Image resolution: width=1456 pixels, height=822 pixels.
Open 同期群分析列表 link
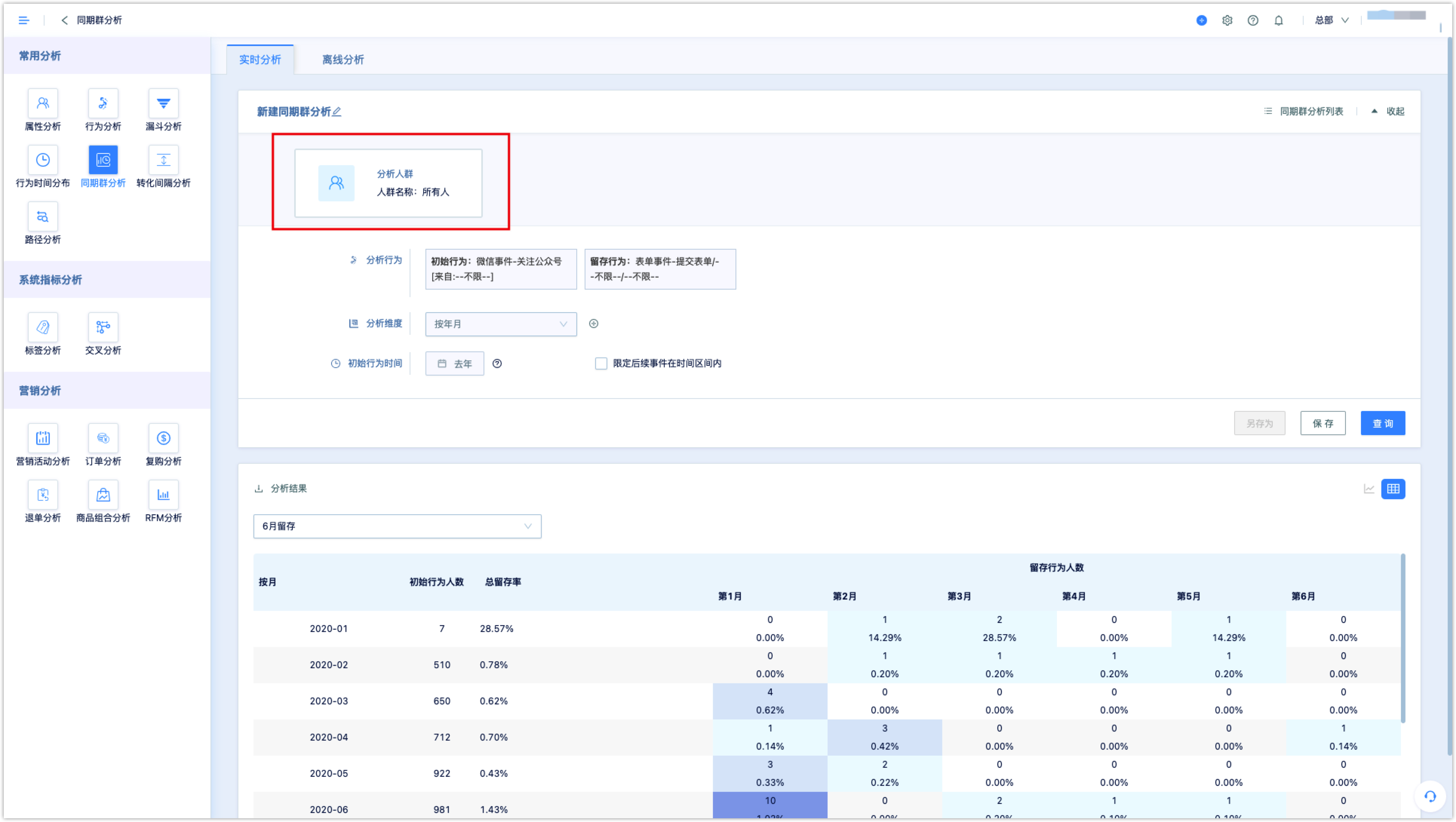pos(1303,111)
